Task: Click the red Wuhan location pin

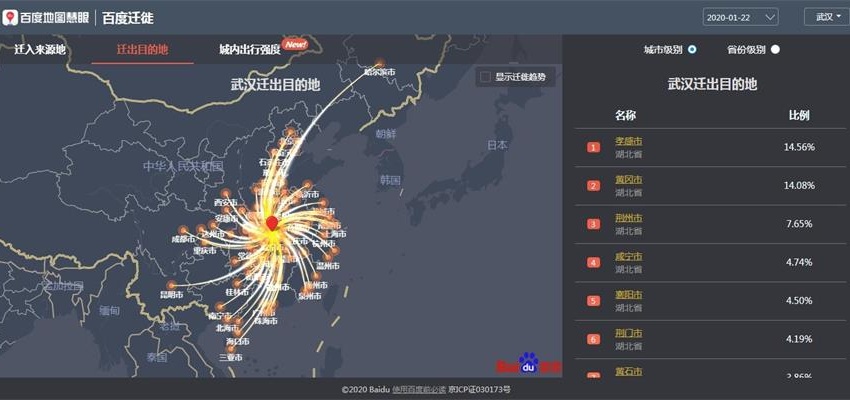Action: [x=271, y=222]
